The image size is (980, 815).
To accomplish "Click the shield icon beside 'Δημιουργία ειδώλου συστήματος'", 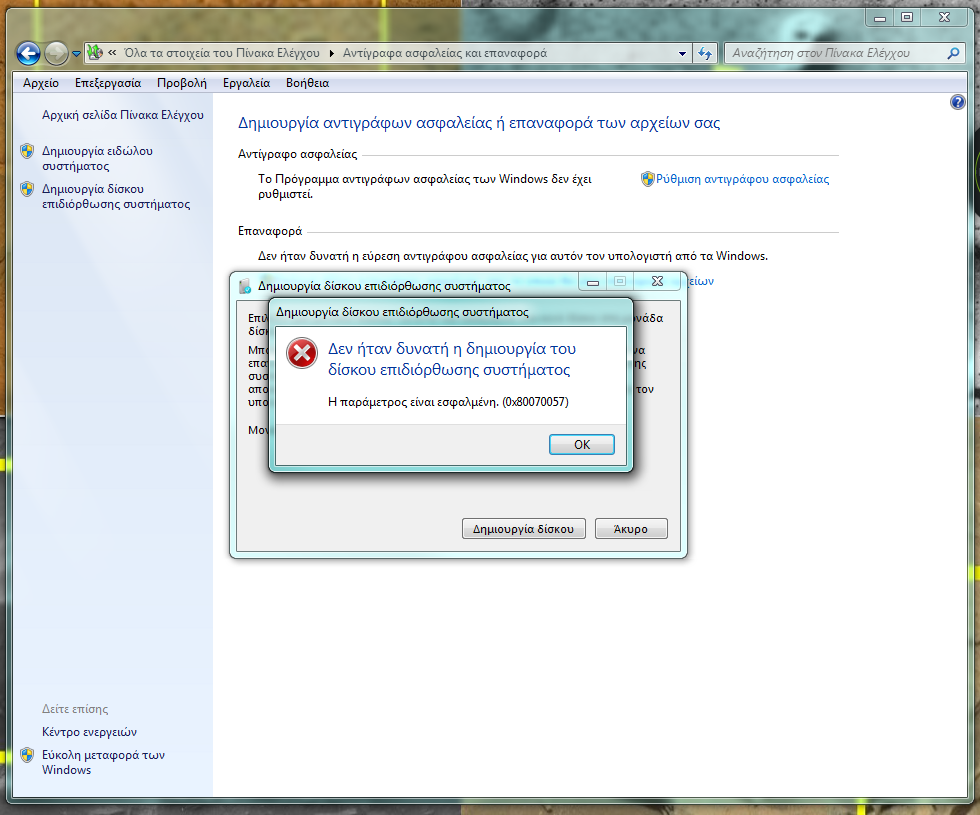I will point(27,151).
